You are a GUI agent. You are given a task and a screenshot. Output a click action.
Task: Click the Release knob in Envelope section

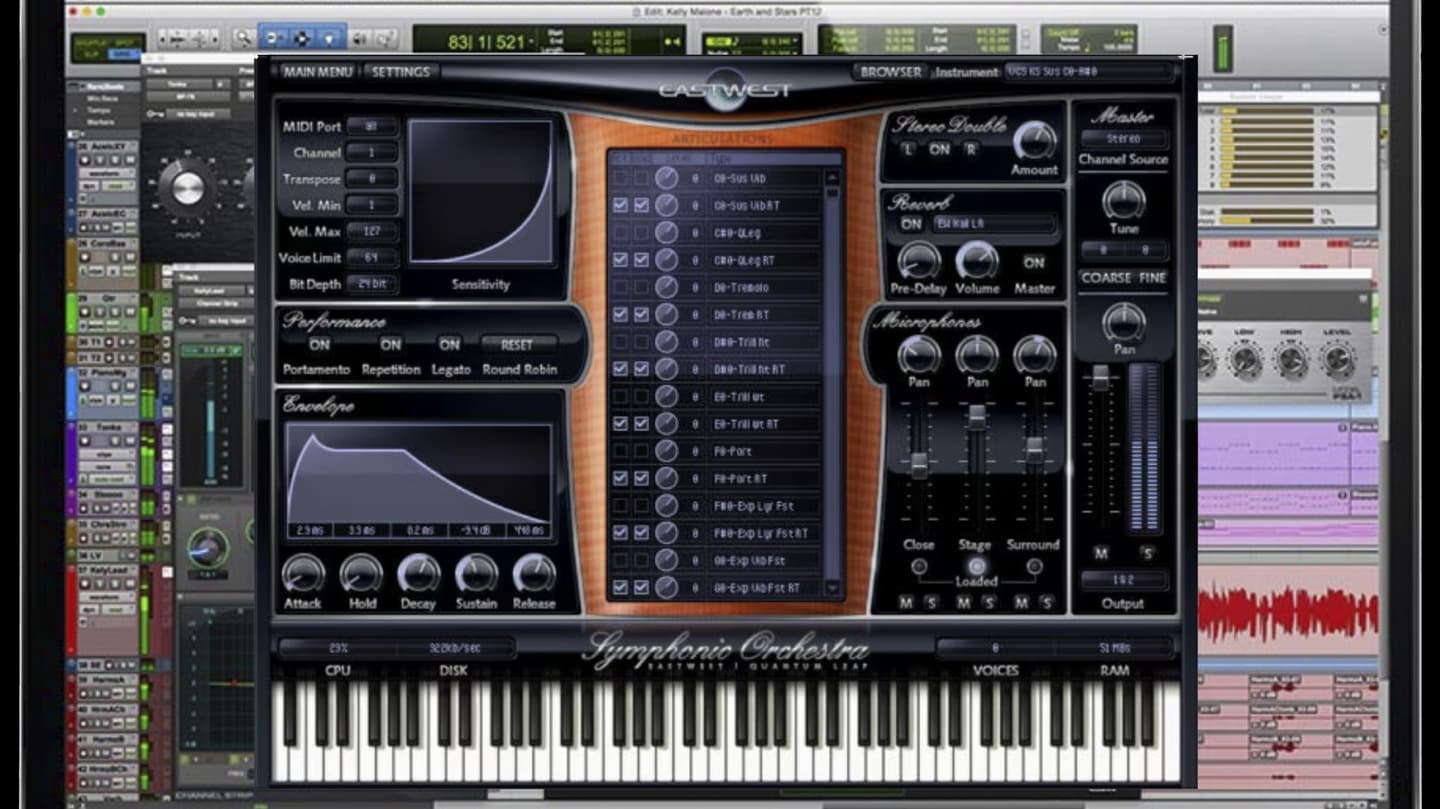(534, 574)
